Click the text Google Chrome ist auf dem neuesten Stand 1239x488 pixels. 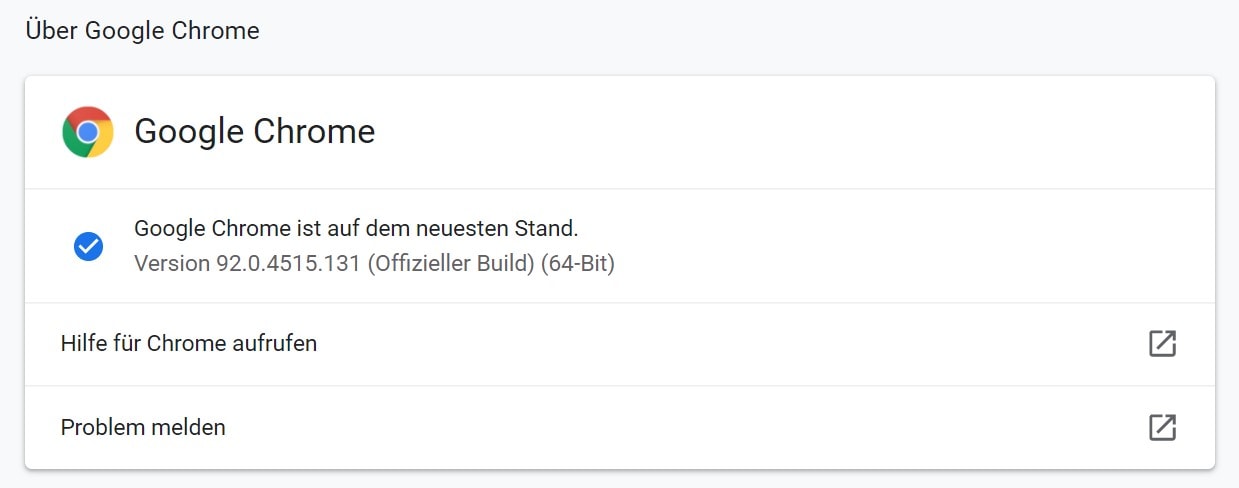[356, 228]
